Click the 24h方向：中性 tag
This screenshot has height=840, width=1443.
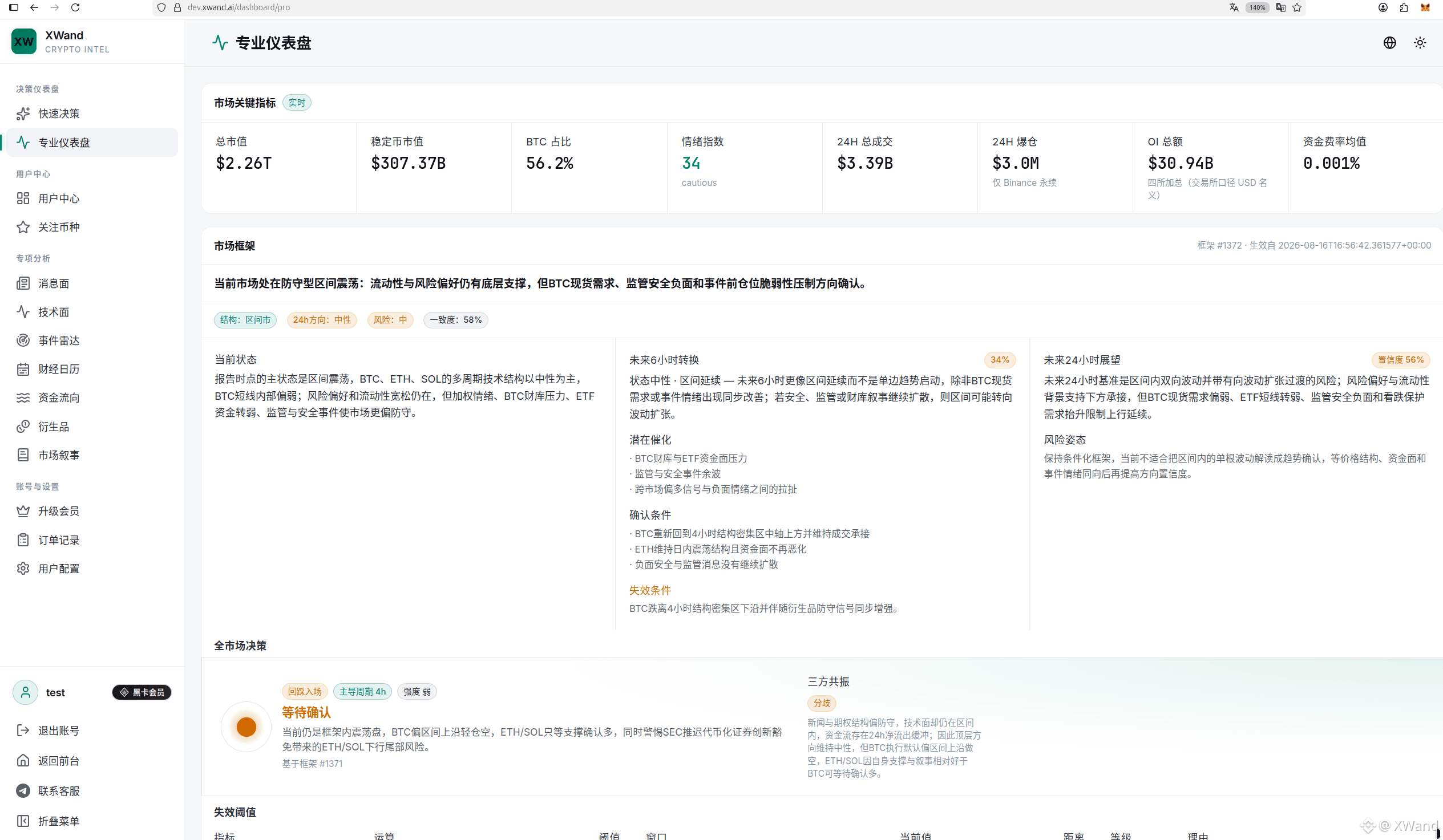tap(322, 320)
